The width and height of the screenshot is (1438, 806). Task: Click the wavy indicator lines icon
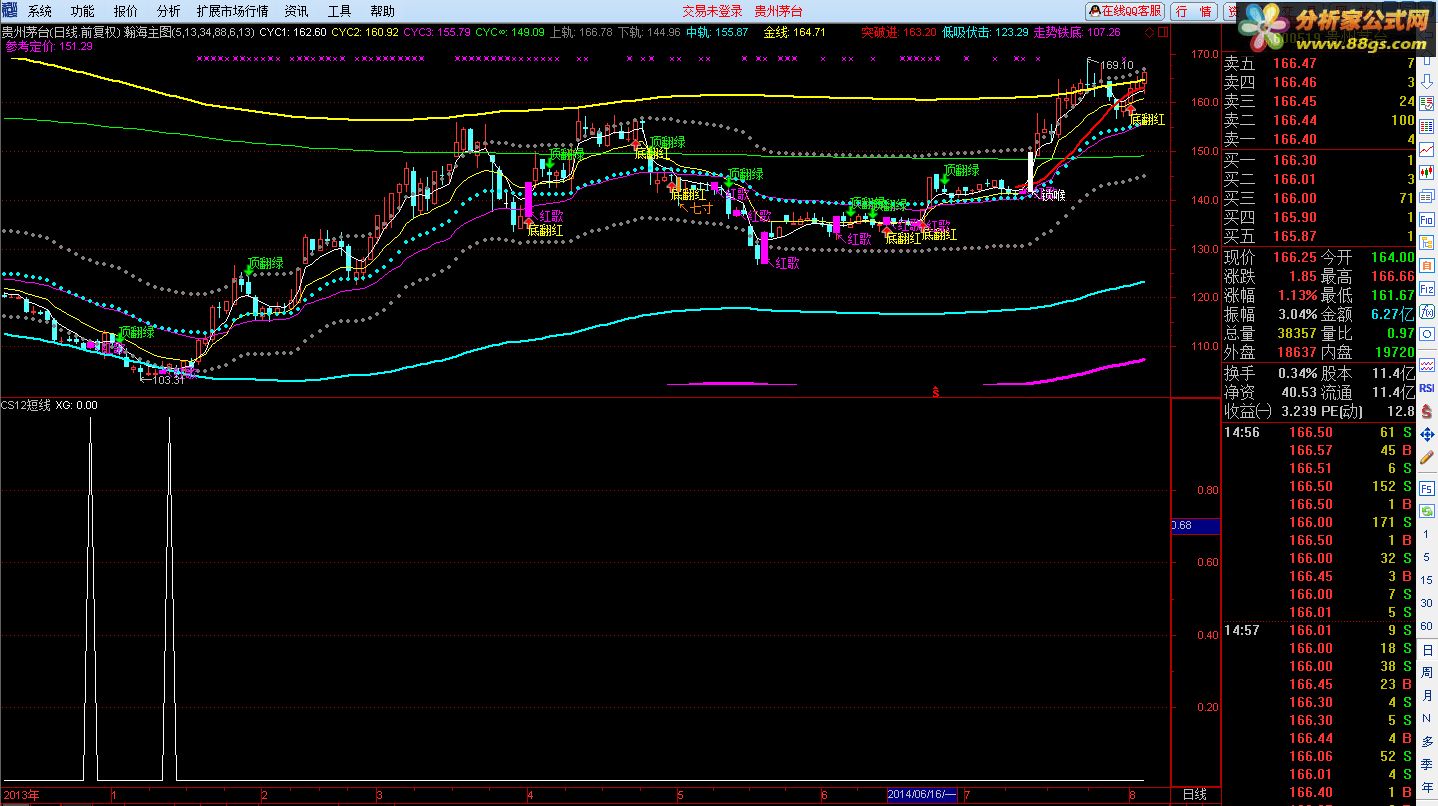point(1426,366)
